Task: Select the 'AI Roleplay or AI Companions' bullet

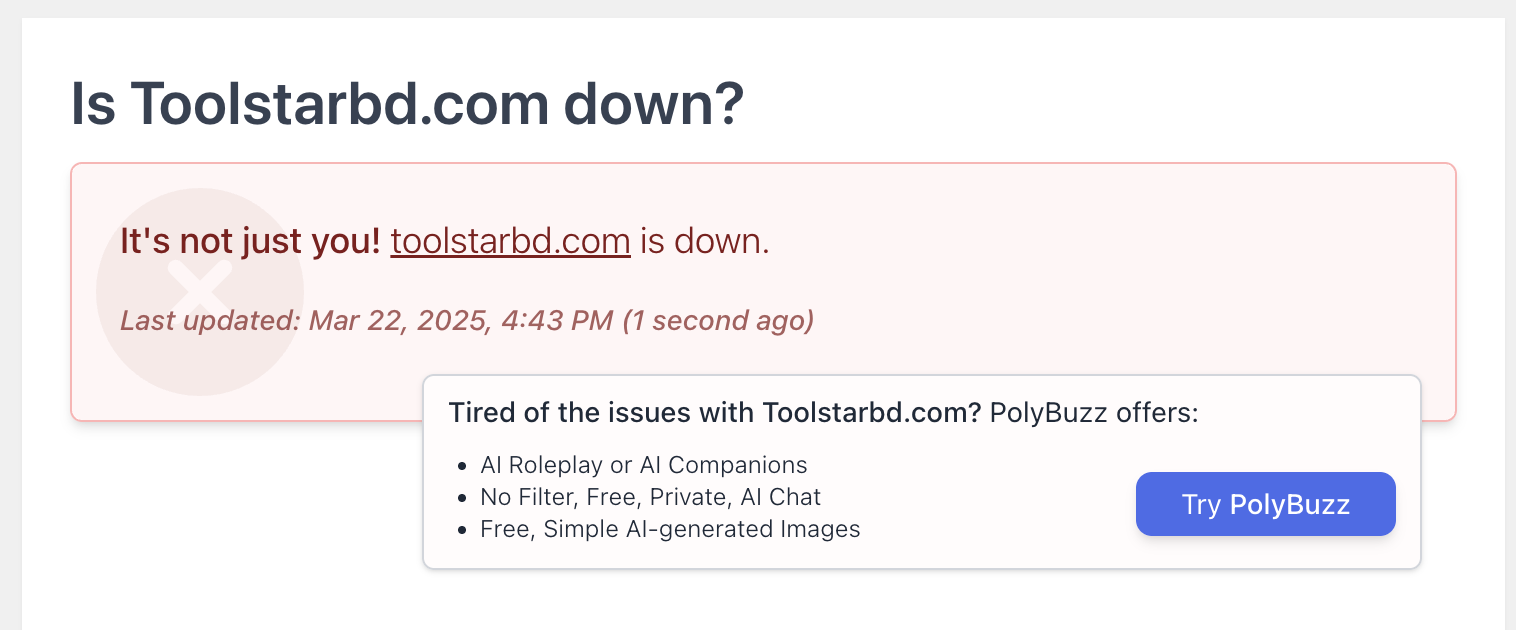Action: click(644, 465)
